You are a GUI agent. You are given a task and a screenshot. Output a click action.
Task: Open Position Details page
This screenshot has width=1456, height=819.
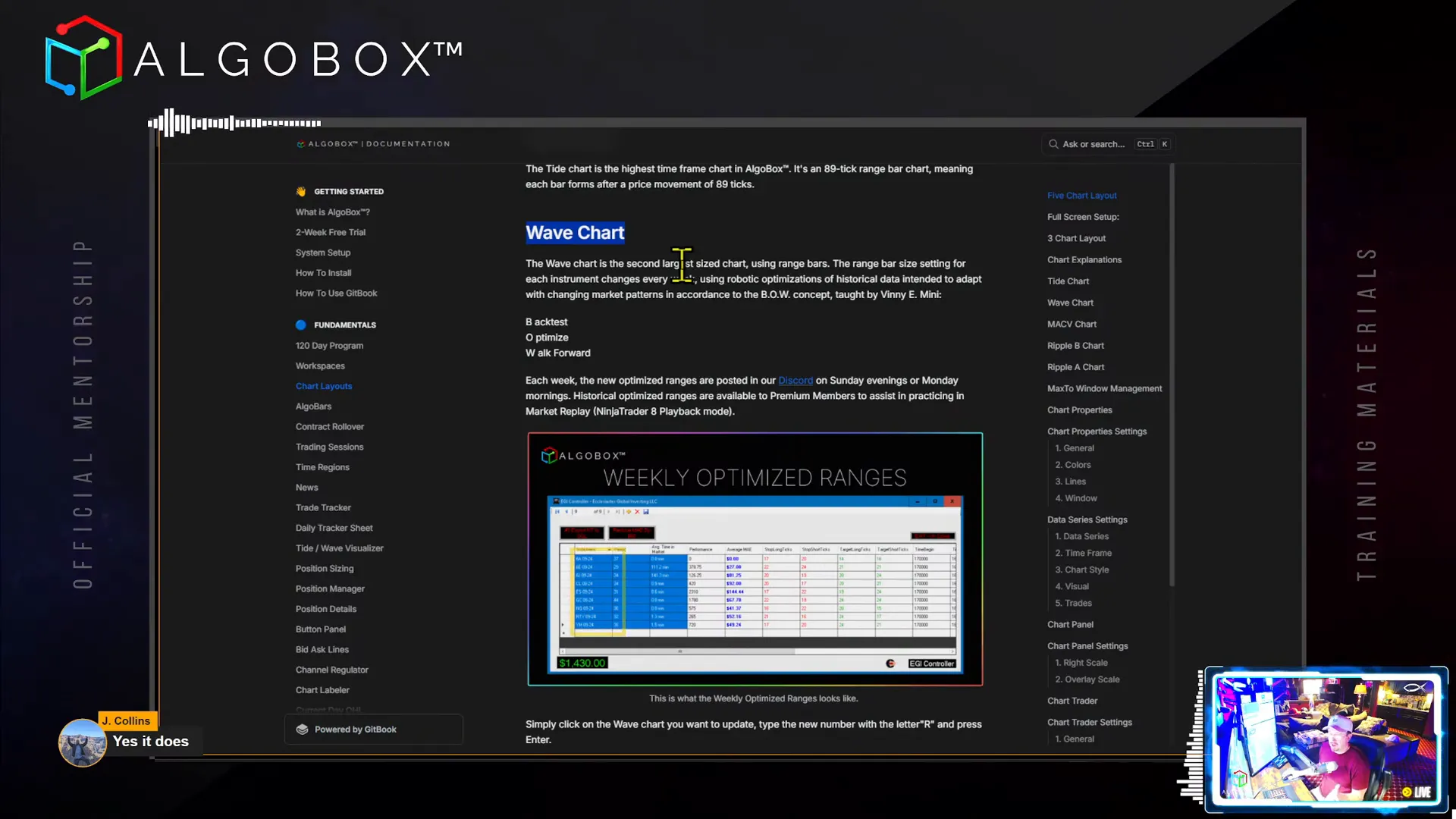pyautogui.click(x=326, y=610)
